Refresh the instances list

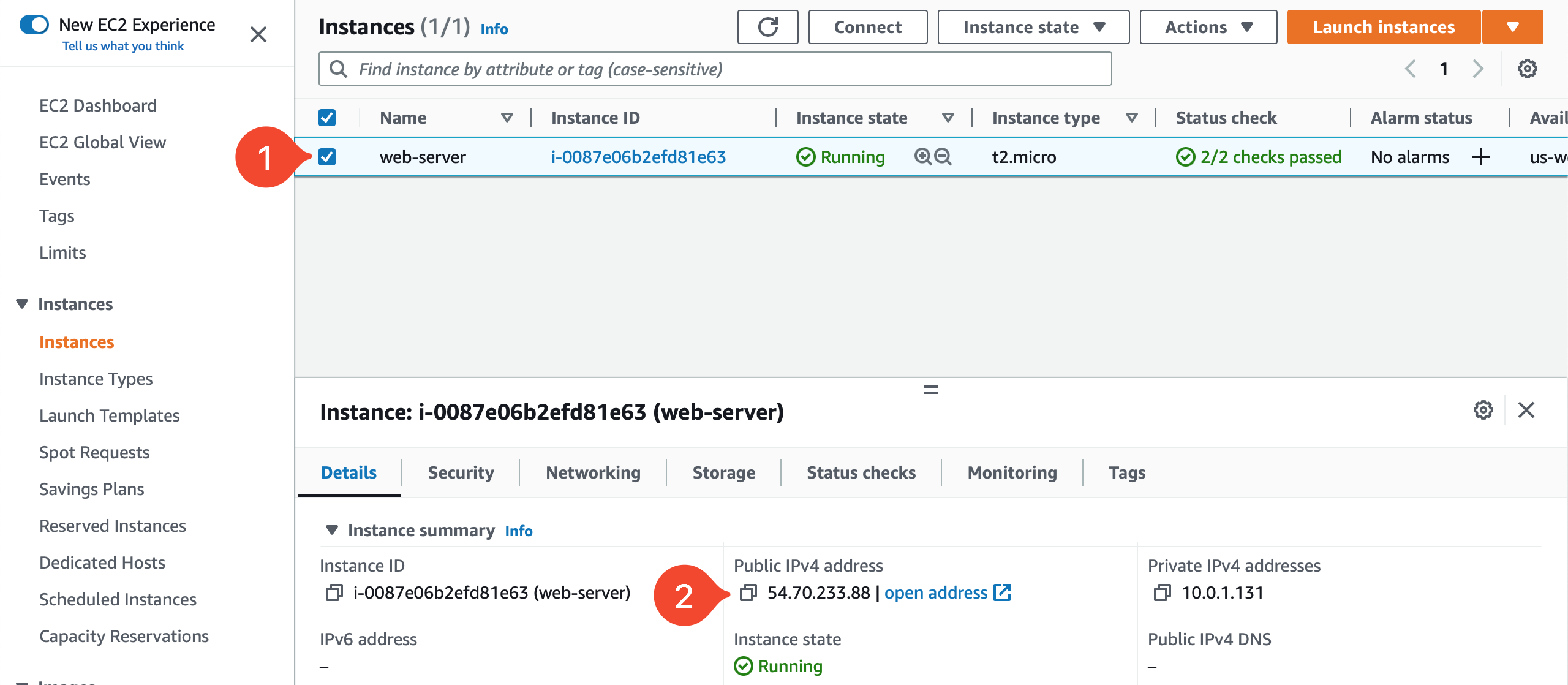[x=768, y=26]
